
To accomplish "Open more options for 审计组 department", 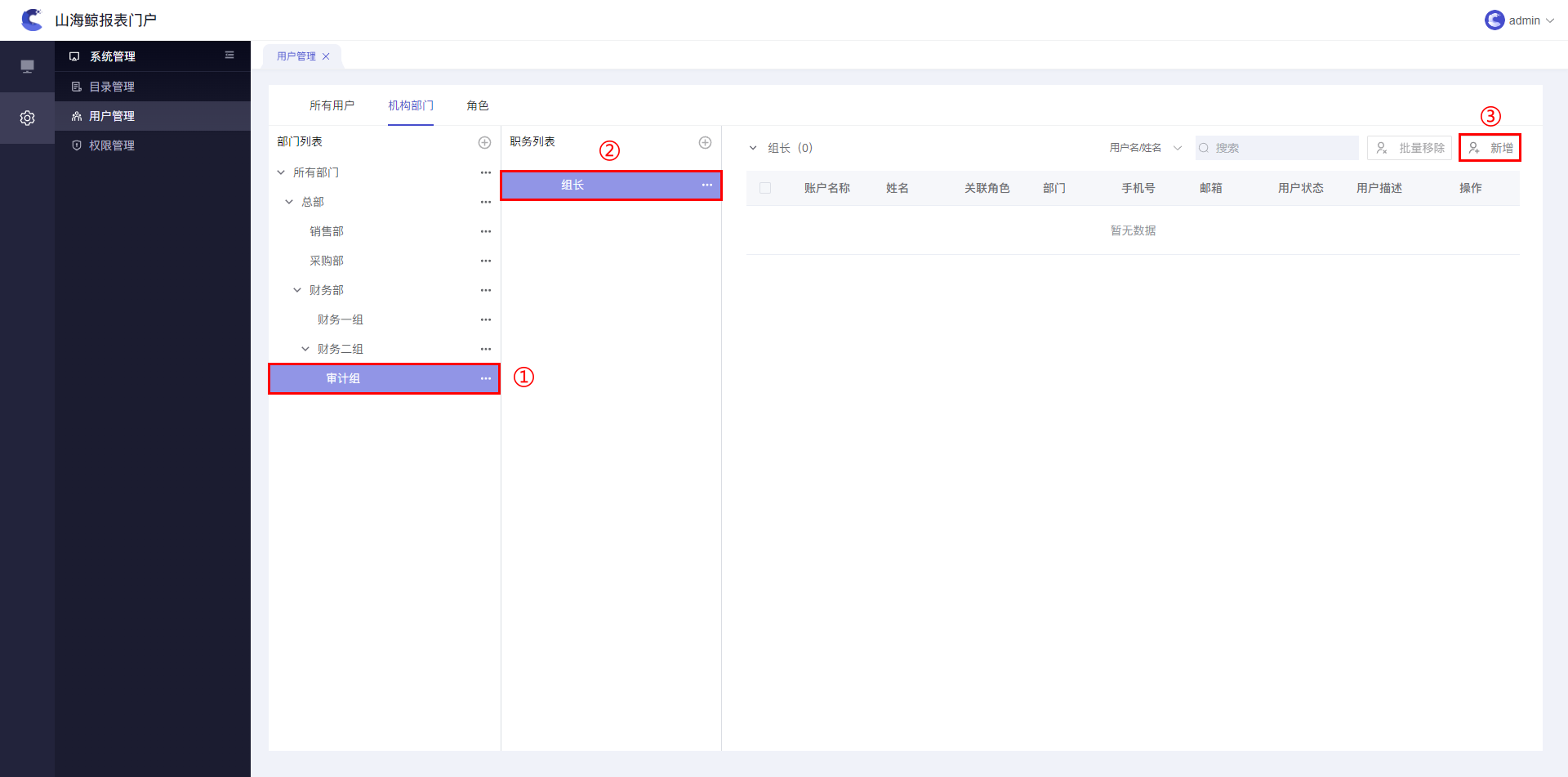I will pos(486,378).
